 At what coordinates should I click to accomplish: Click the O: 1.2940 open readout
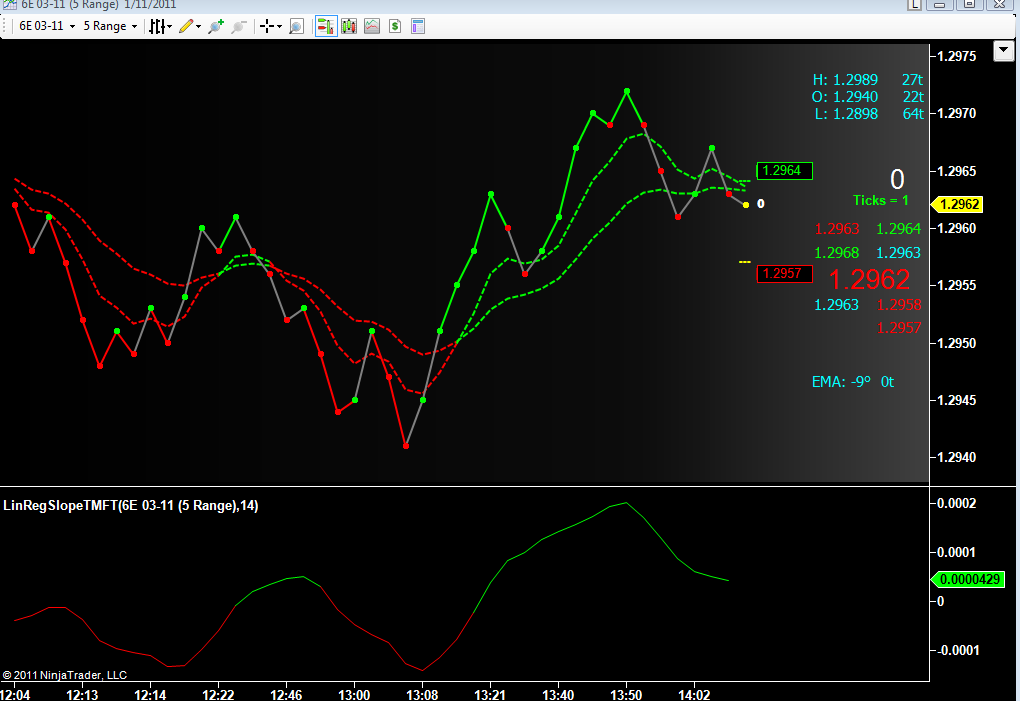(845, 96)
